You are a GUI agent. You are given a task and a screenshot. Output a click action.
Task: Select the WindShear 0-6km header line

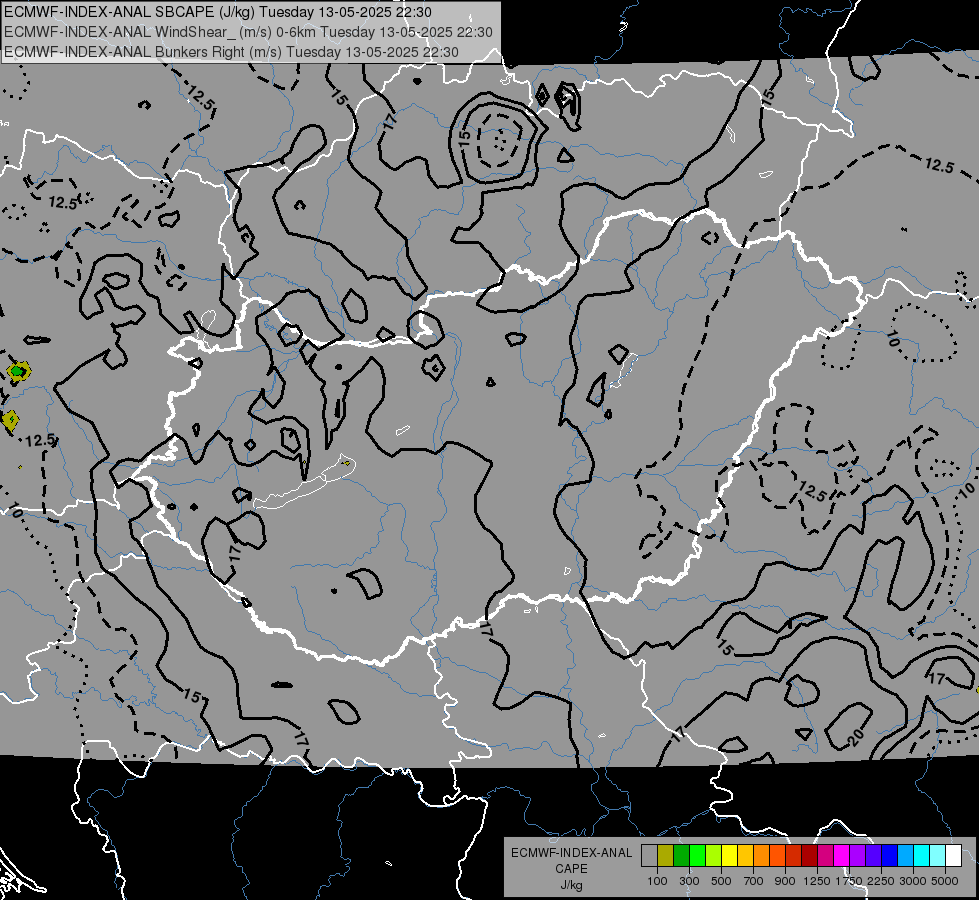pos(248,32)
